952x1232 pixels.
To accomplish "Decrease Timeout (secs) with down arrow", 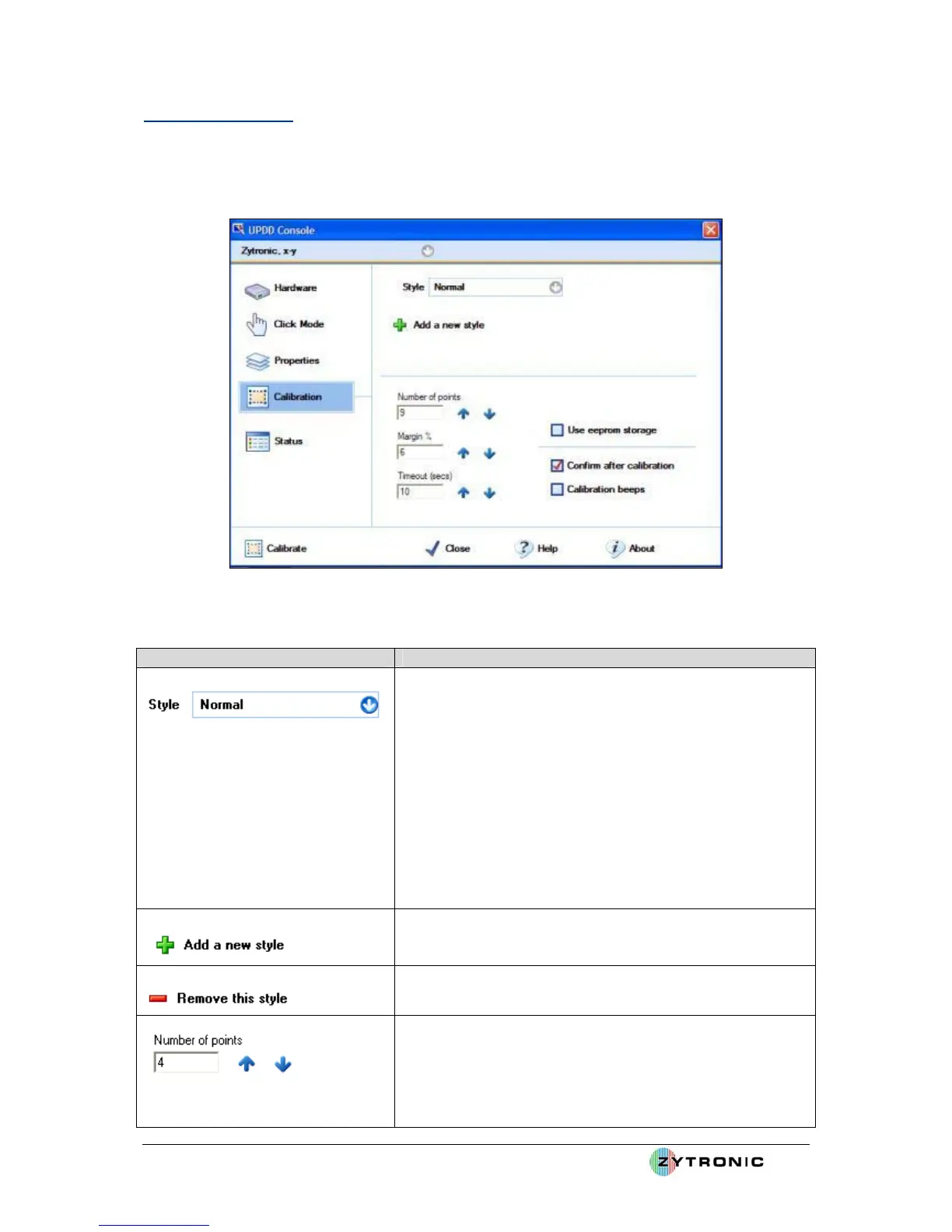I will 489,493.
